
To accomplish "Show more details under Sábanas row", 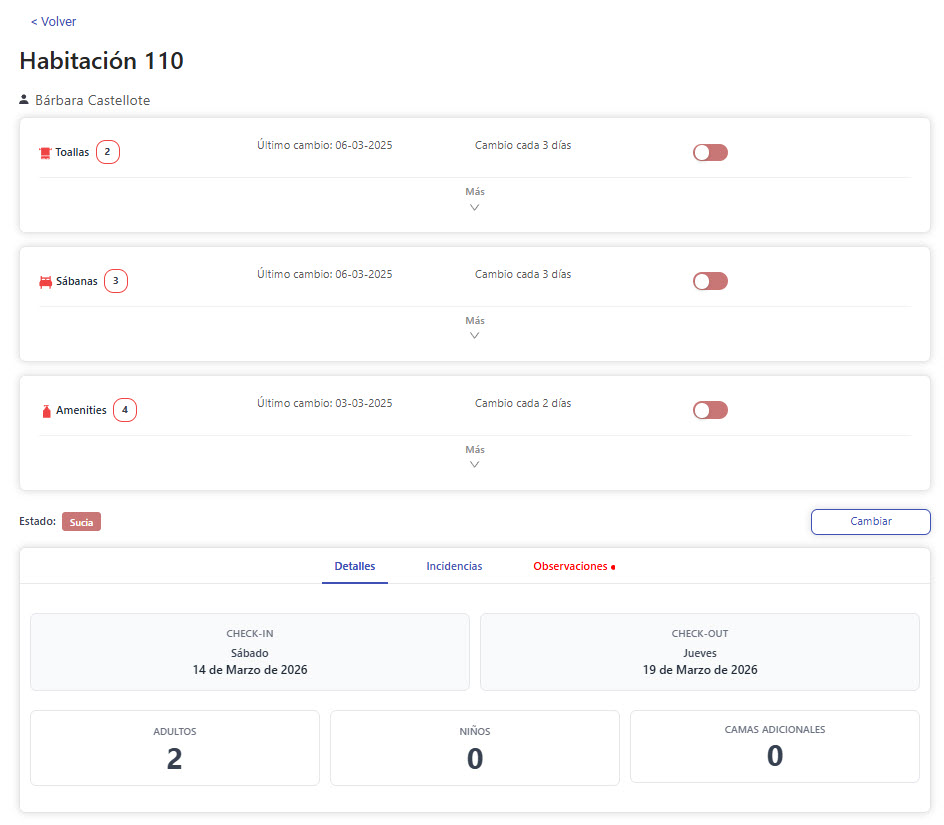I will coord(475,329).
